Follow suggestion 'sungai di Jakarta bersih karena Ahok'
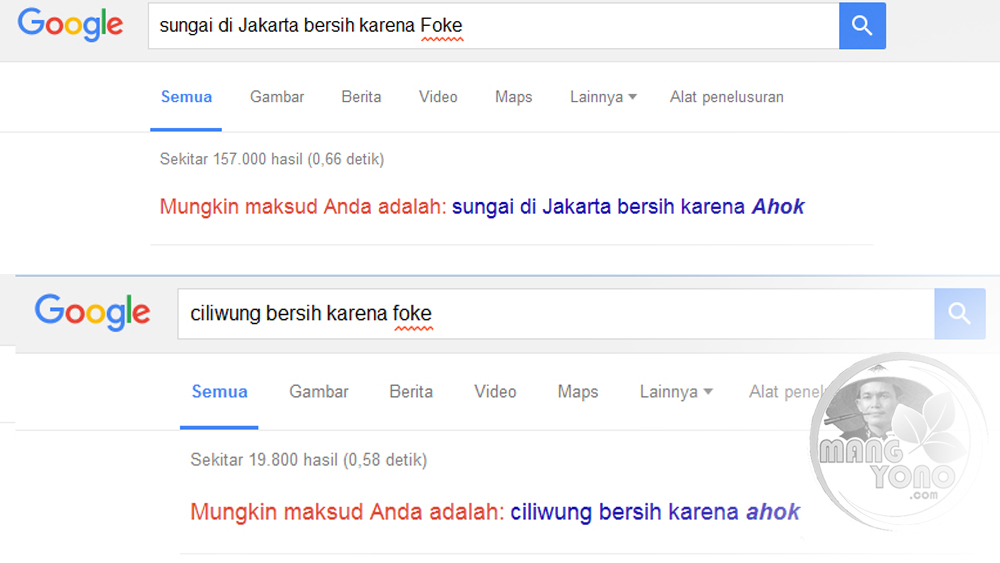Screen dimensions: 1000x563 tap(628, 207)
